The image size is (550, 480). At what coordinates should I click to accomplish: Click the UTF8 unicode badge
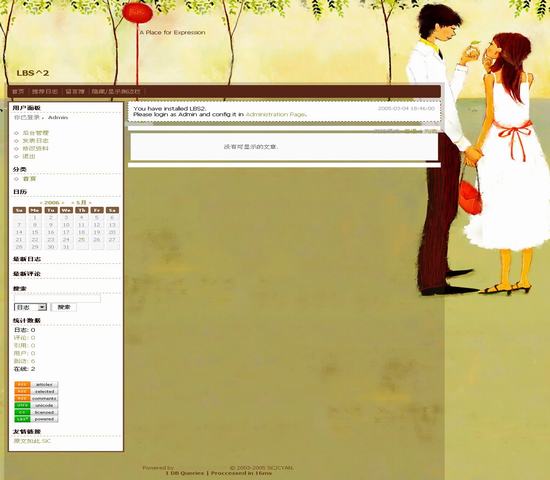tap(36, 405)
